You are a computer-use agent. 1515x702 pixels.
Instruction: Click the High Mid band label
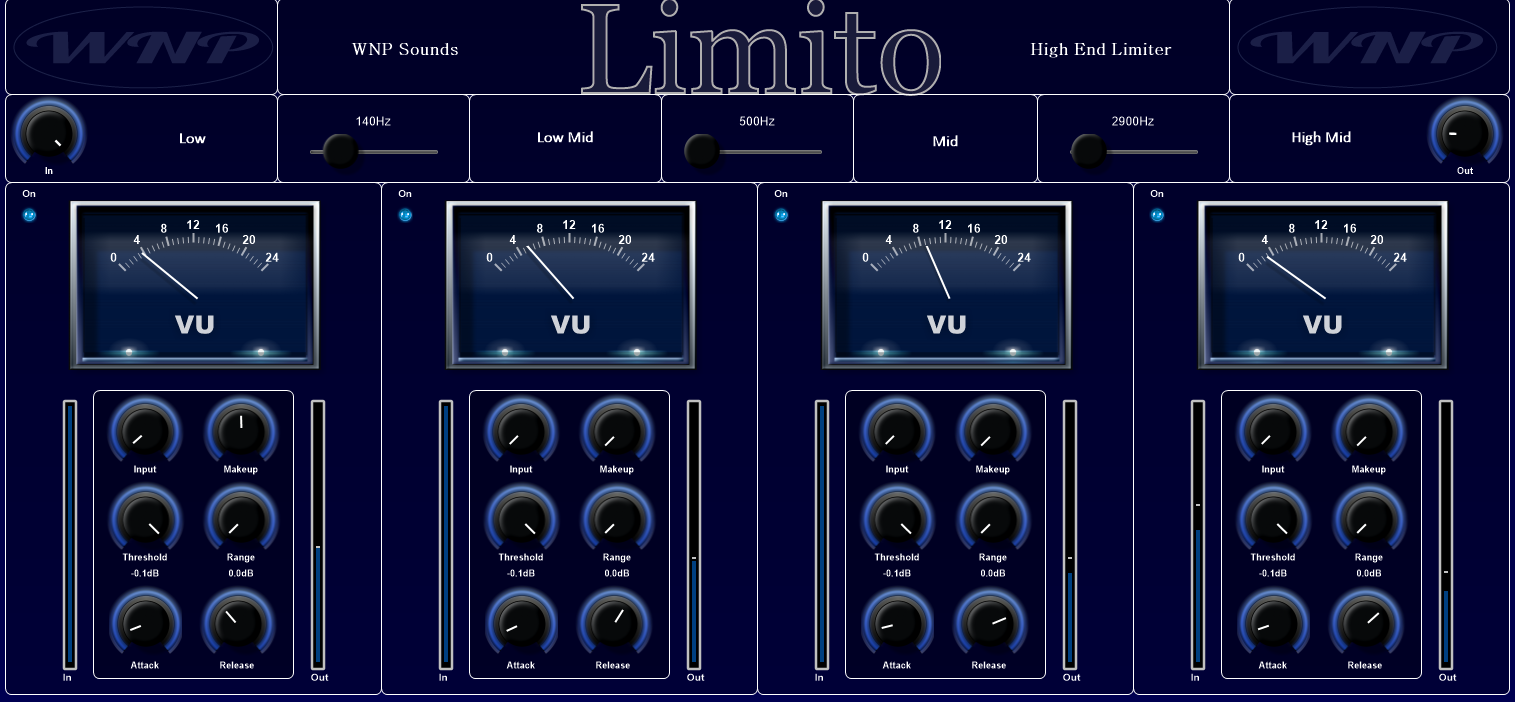[x=1321, y=138]
